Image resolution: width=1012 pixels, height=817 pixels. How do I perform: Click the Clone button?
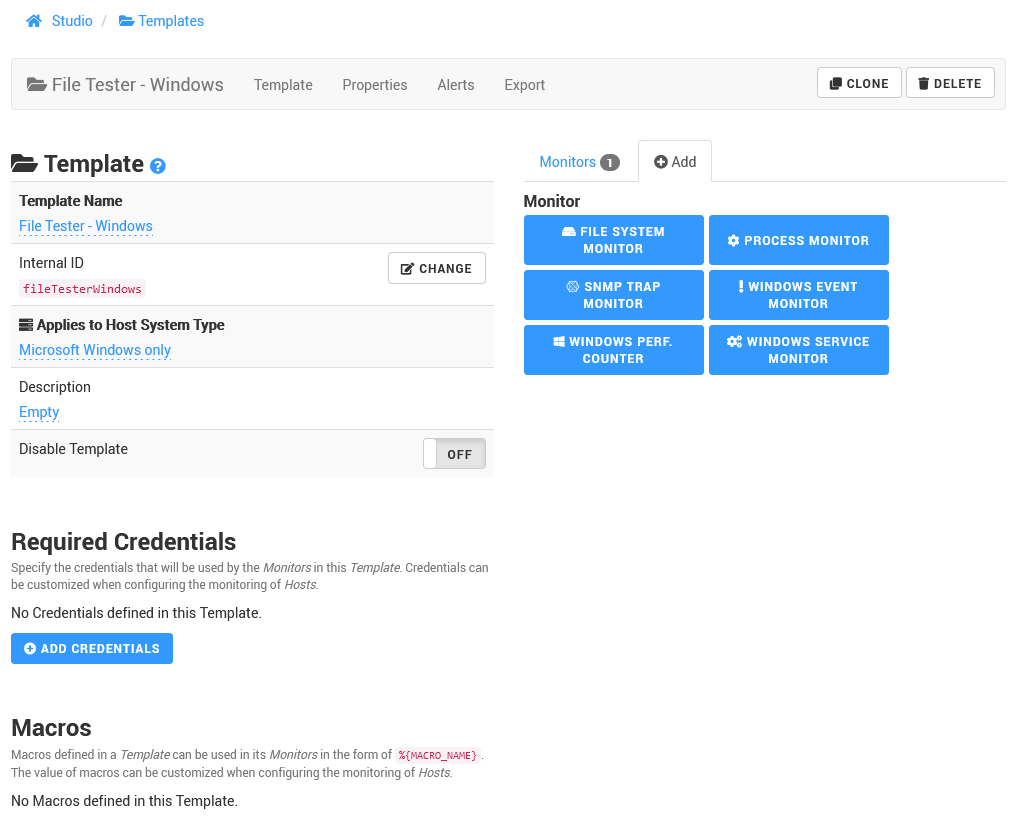tap(859, 83)
